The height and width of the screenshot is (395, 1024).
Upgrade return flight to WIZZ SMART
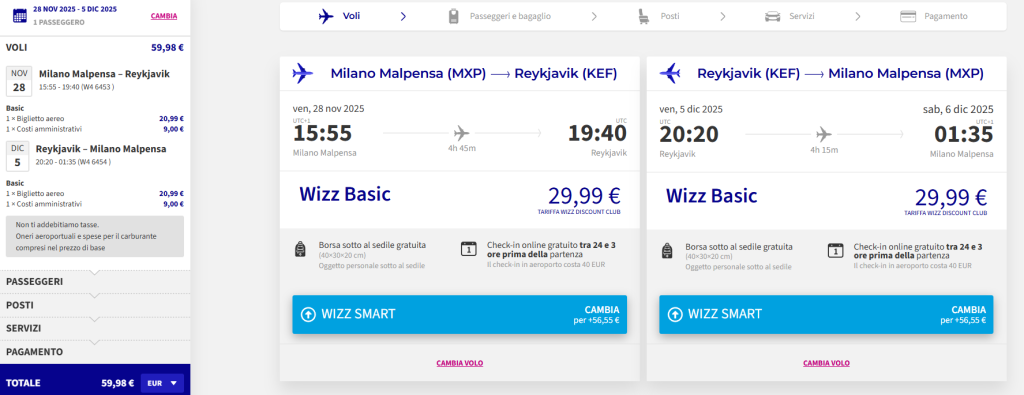point(826,314)
